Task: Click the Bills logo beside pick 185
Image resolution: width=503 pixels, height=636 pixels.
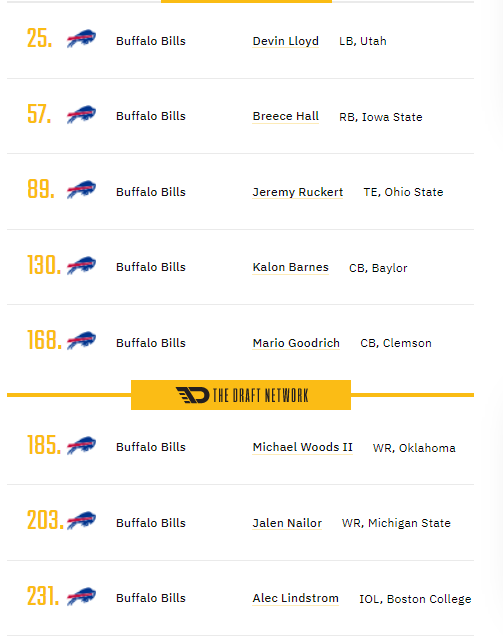Action: click(82, 445)
